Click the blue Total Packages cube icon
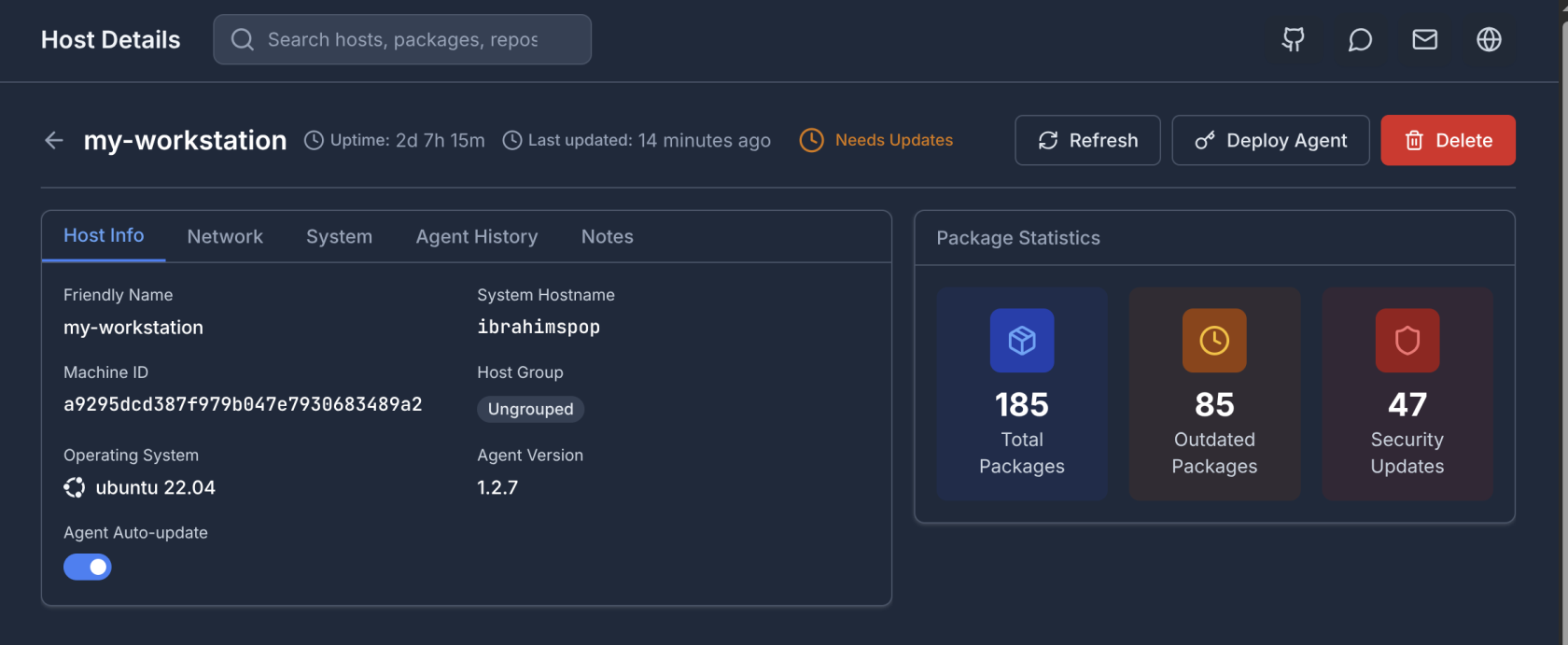 1022,341
